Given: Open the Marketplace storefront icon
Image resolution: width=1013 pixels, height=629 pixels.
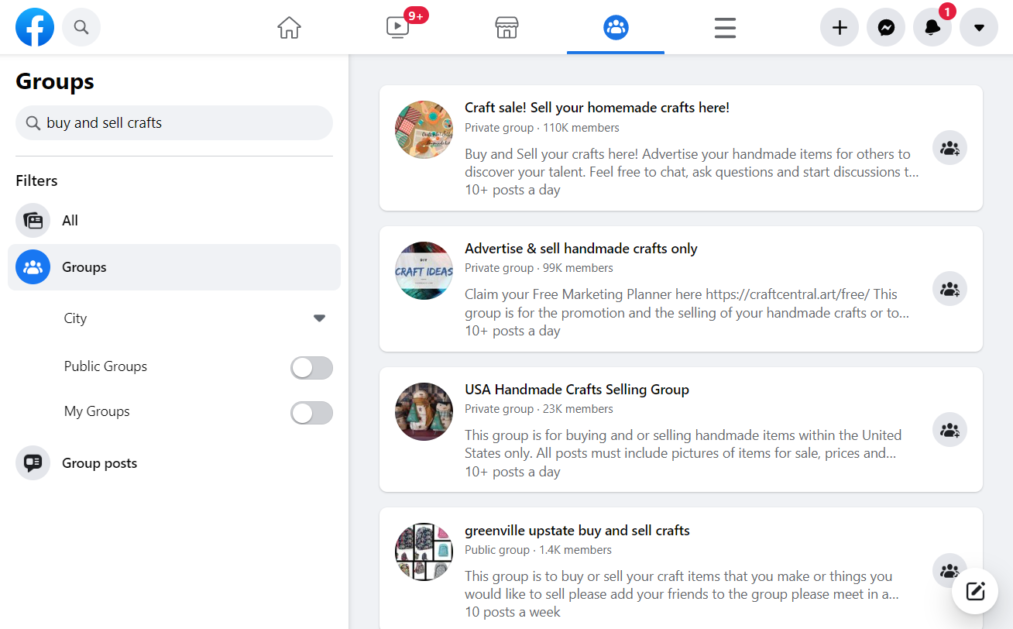Looking at the screenshot, I should 507,27.
